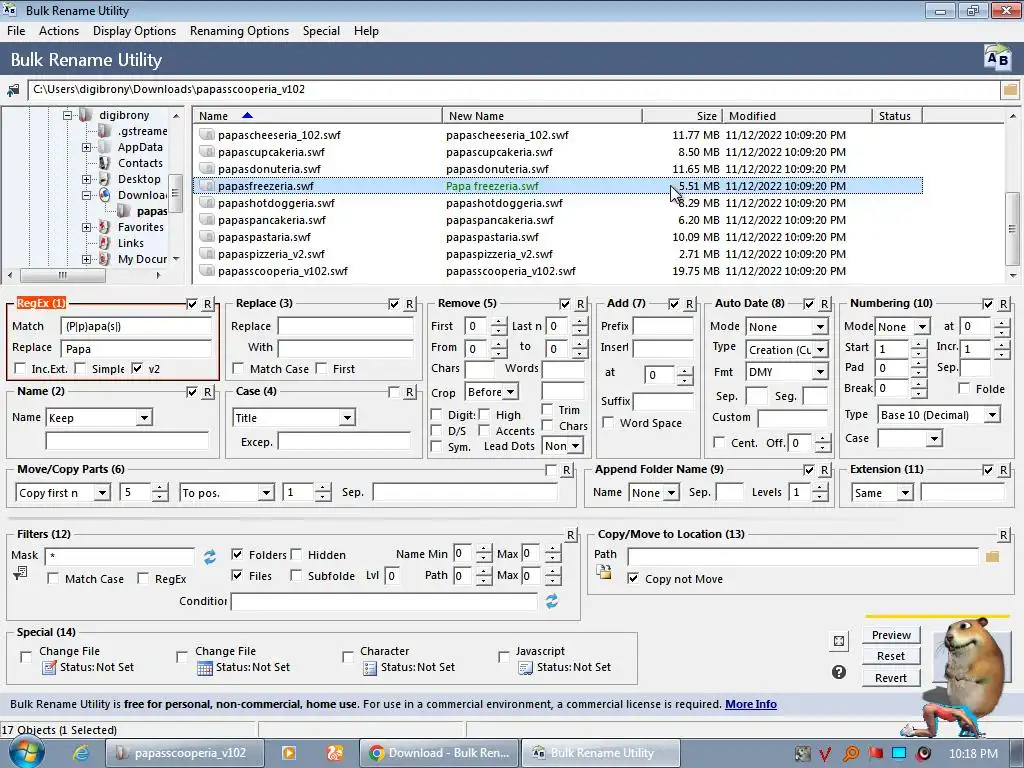Open the Special menu

(321, 31)
